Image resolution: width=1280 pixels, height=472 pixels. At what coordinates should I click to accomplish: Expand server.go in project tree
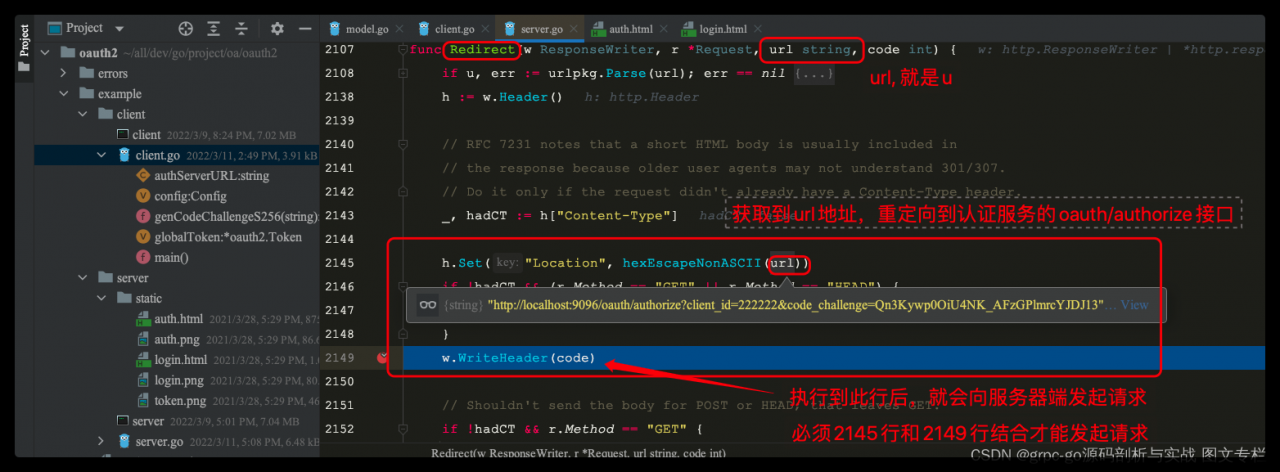click(x=102, y=441)
